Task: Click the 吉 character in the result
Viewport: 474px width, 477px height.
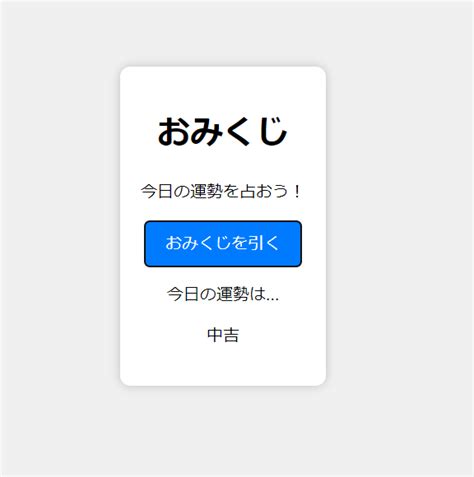Action: pyautogui.click(x=231, y=335)
